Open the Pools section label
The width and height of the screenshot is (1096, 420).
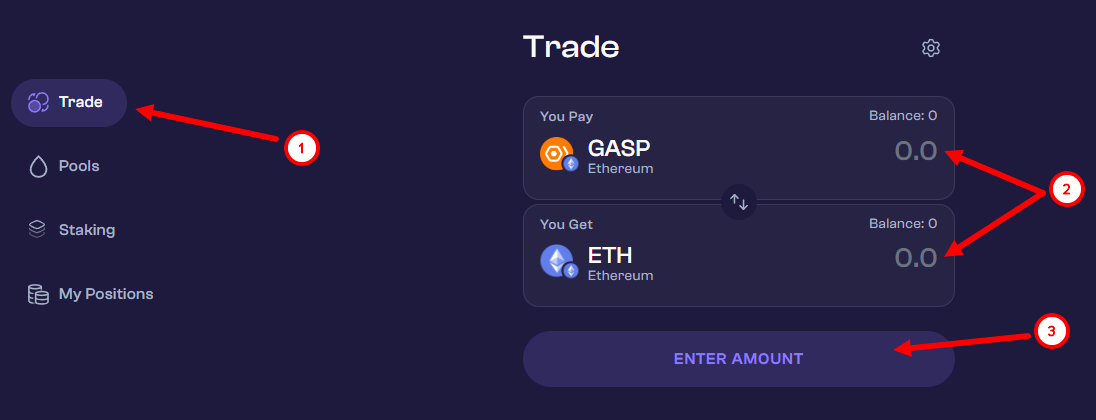(x=79, y=166)
